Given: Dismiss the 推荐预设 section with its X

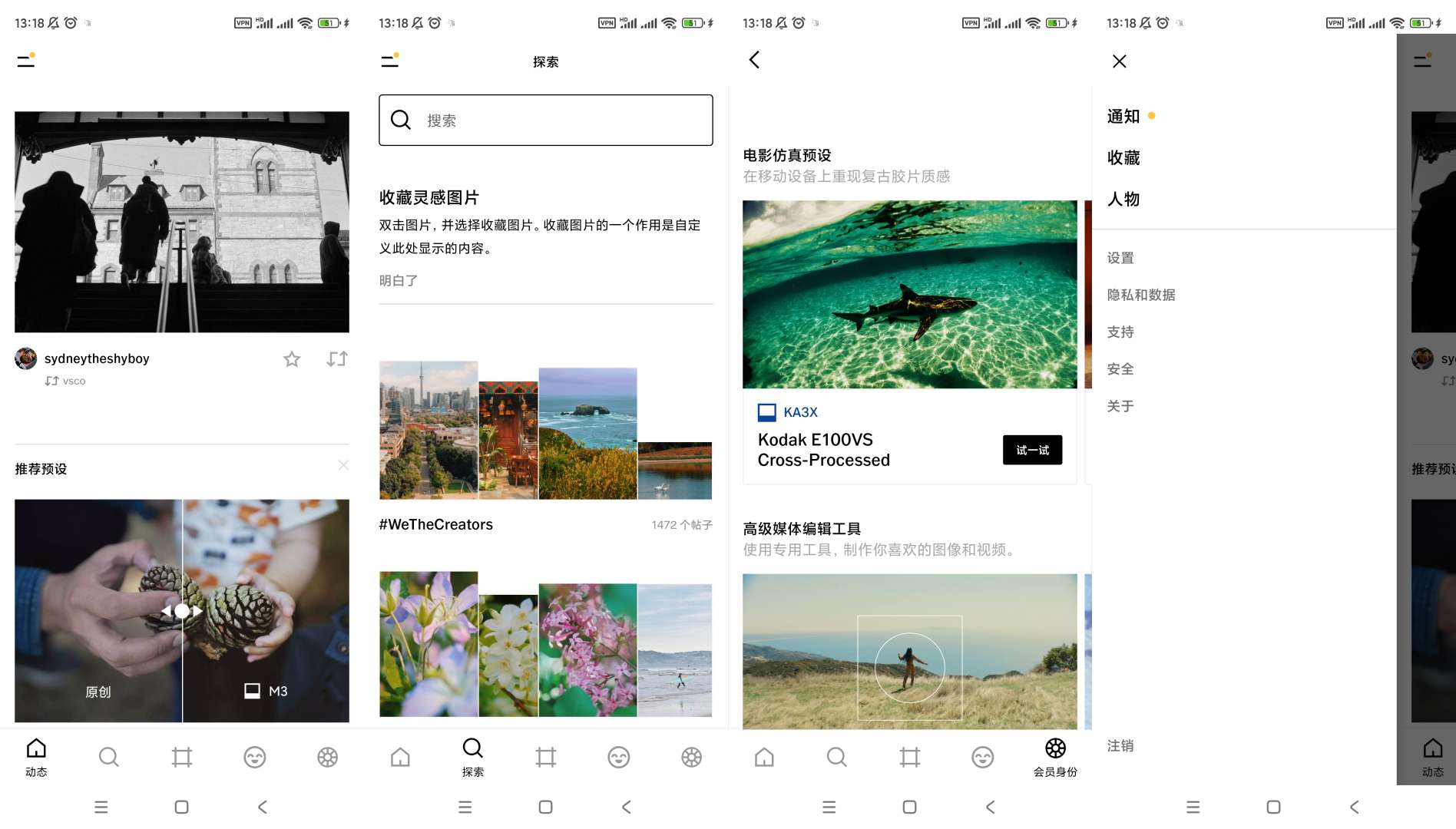Looking at the screenshot, I should (343, 465).
